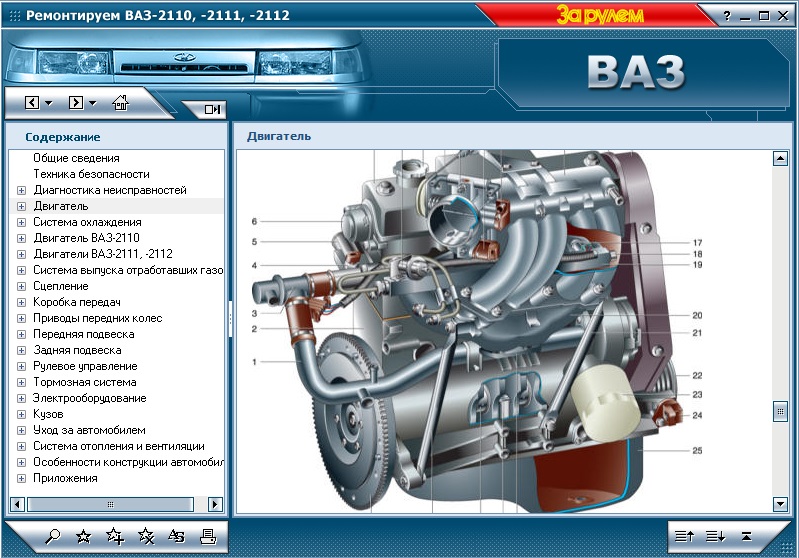Expand the Приложения tree node

click(x=21, y=479)
